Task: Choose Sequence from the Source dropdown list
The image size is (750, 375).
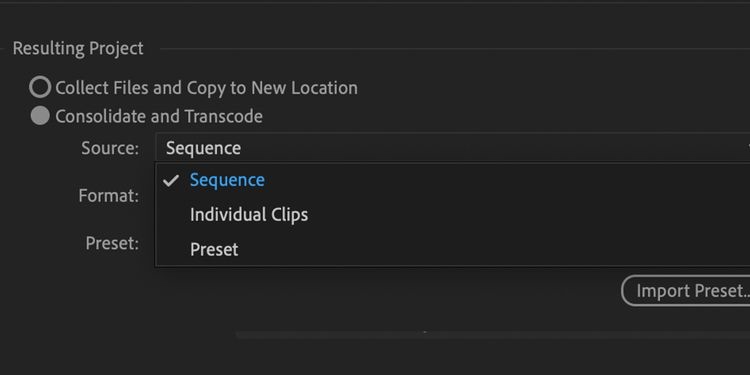Action: click(227, 180)
